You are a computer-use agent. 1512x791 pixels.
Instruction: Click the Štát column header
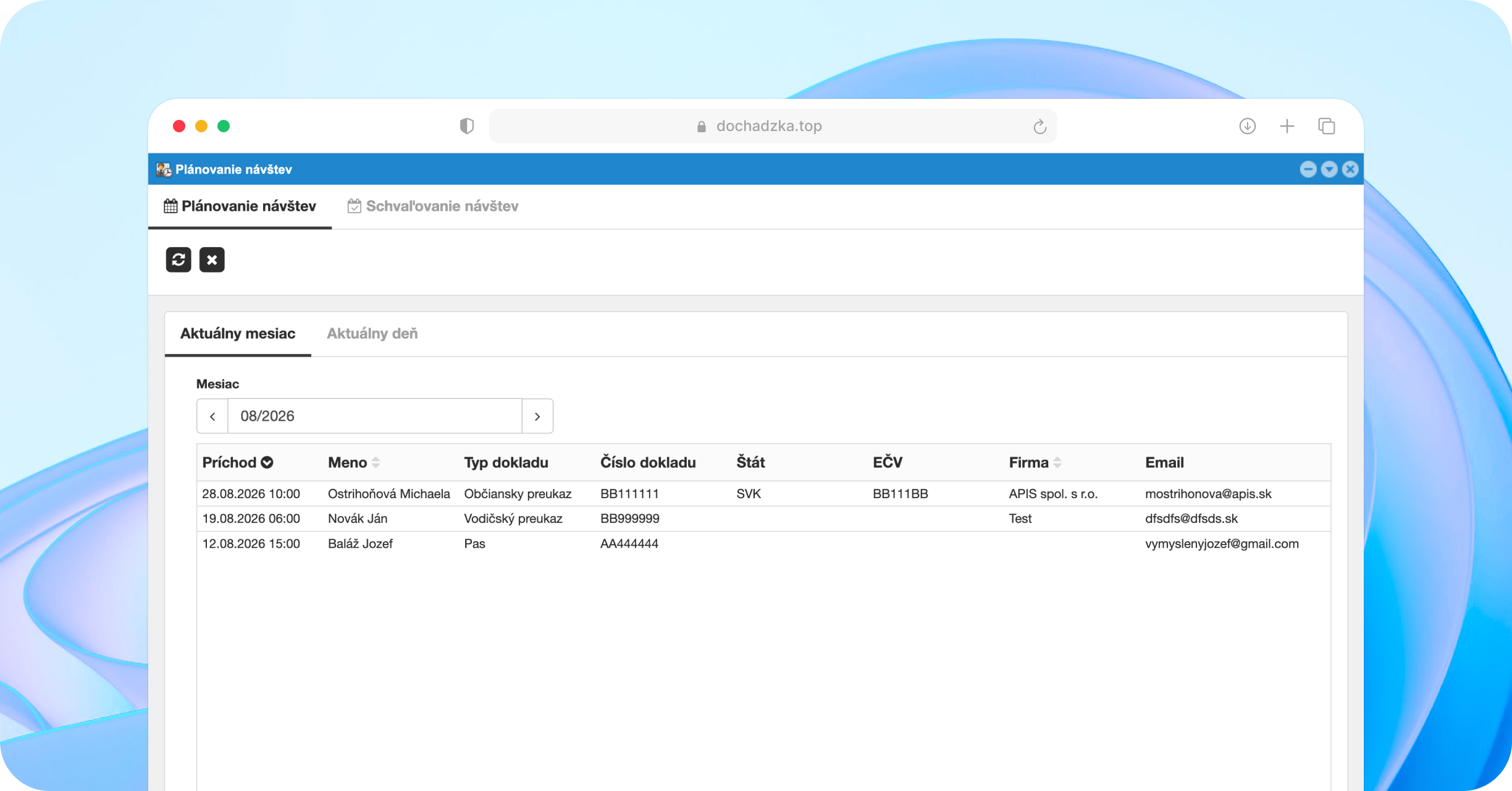pos(750,462)
